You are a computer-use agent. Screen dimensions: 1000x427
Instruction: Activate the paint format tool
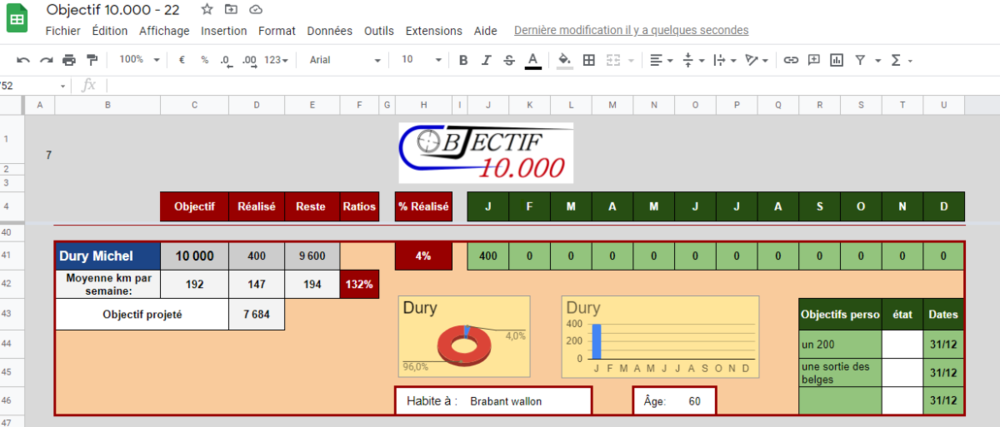coord(92,60)
